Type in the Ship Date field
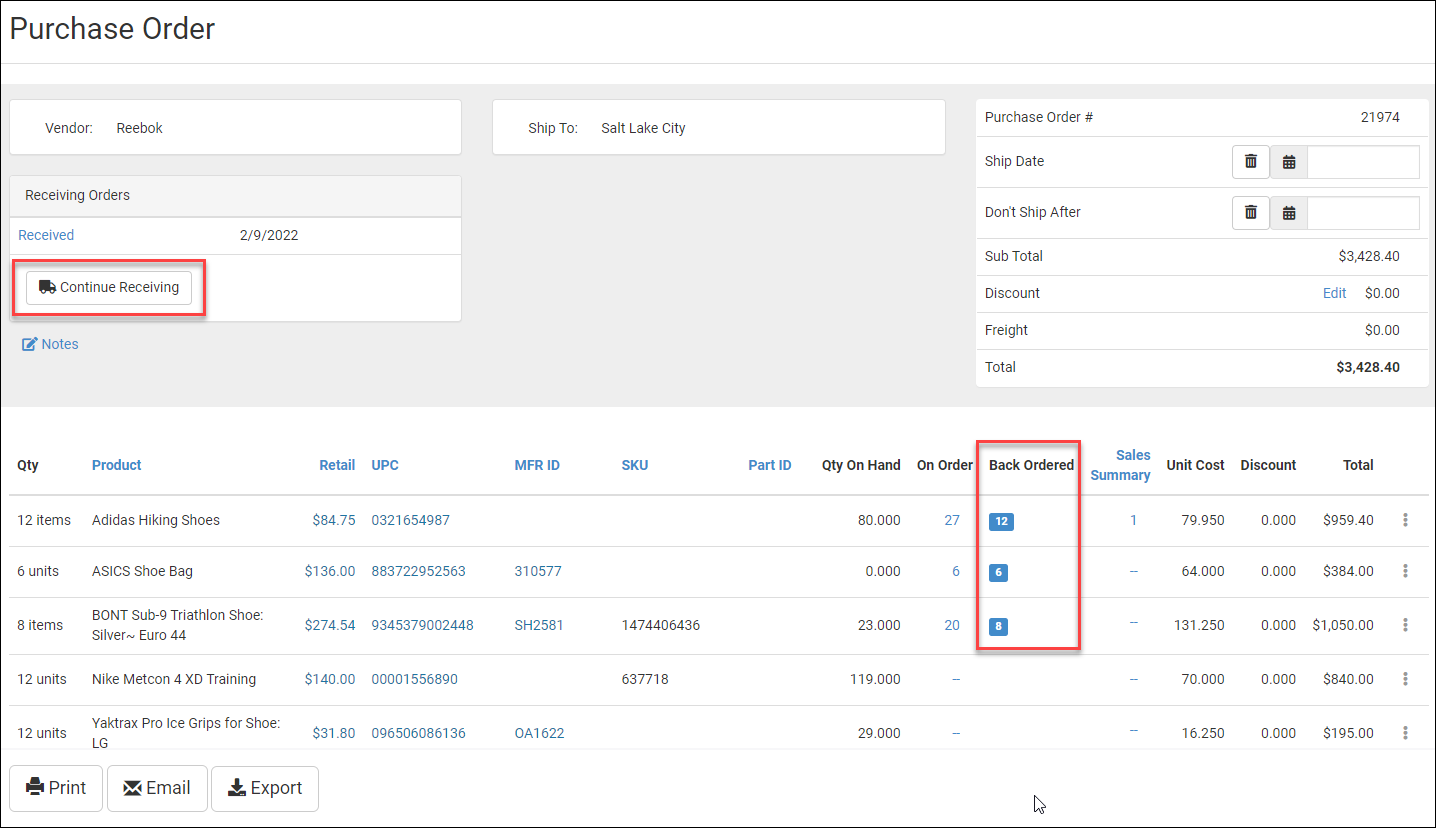1436x828 pixels. click(x=1363, y=162)
